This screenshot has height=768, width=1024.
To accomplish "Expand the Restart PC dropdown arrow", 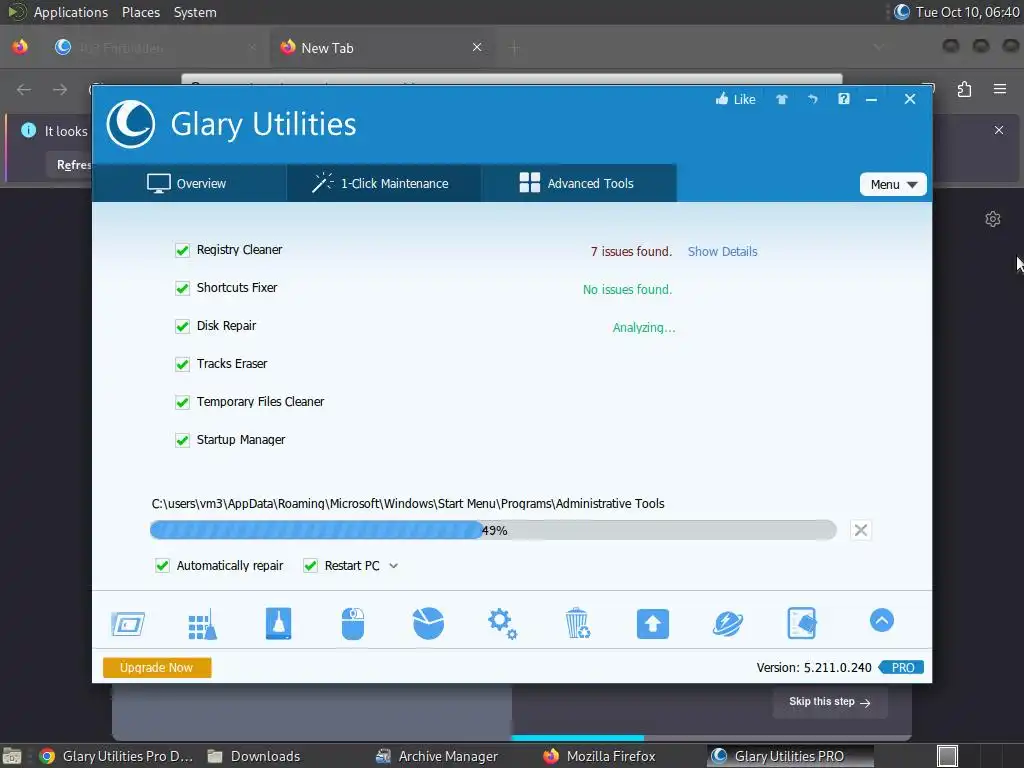I will (x=393, y=566).
